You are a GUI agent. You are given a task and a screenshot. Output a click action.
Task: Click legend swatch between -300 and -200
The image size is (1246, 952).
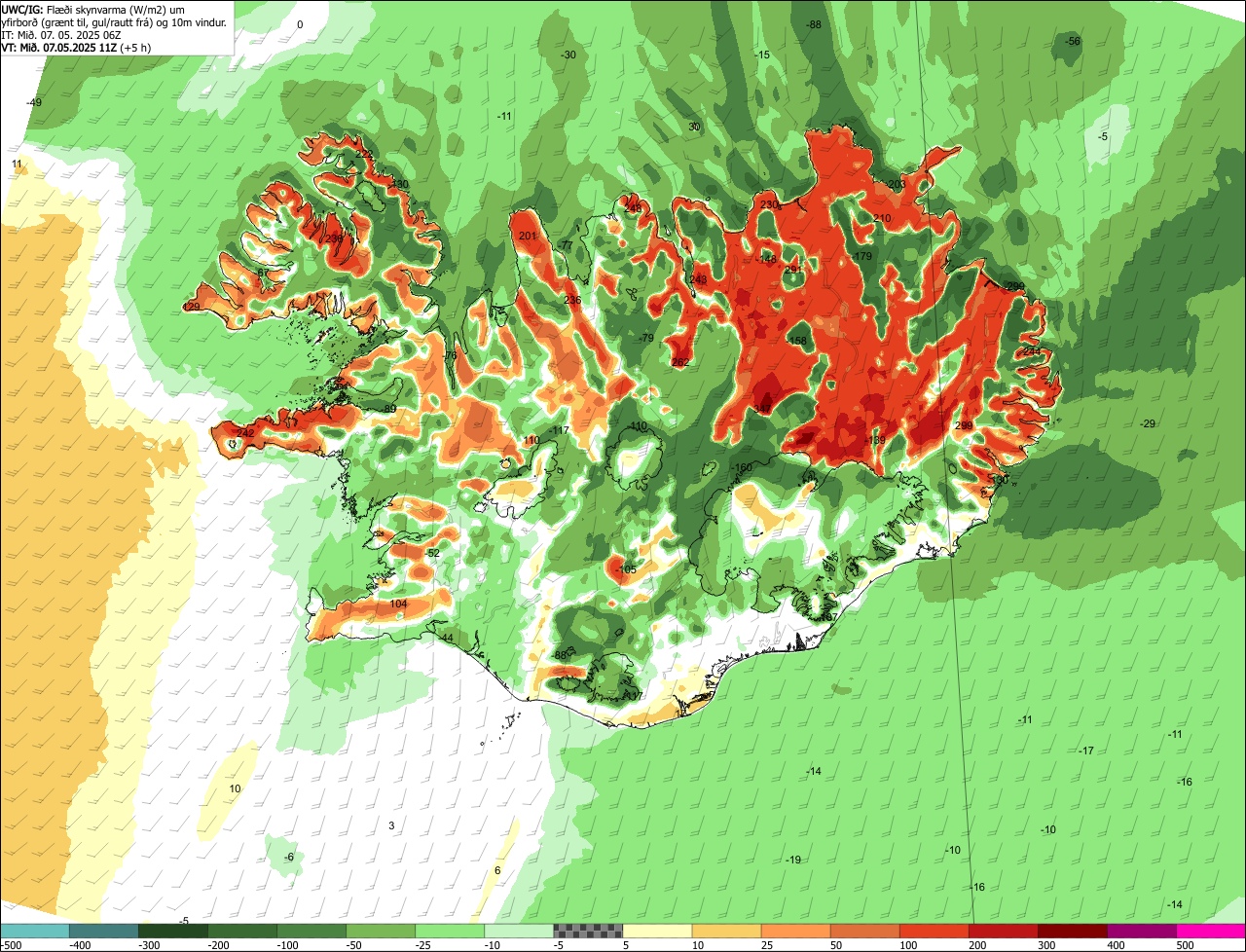[x=173, y=931]
